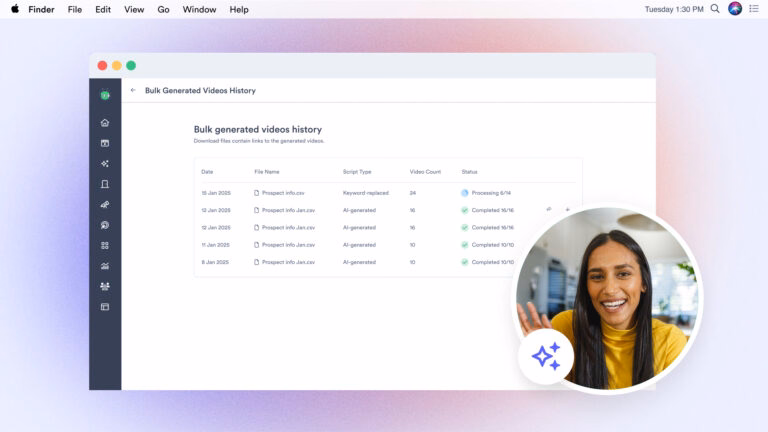Viewport: 768px width, 432px height.
Task: Open the Apple menu
Action: 15,9
